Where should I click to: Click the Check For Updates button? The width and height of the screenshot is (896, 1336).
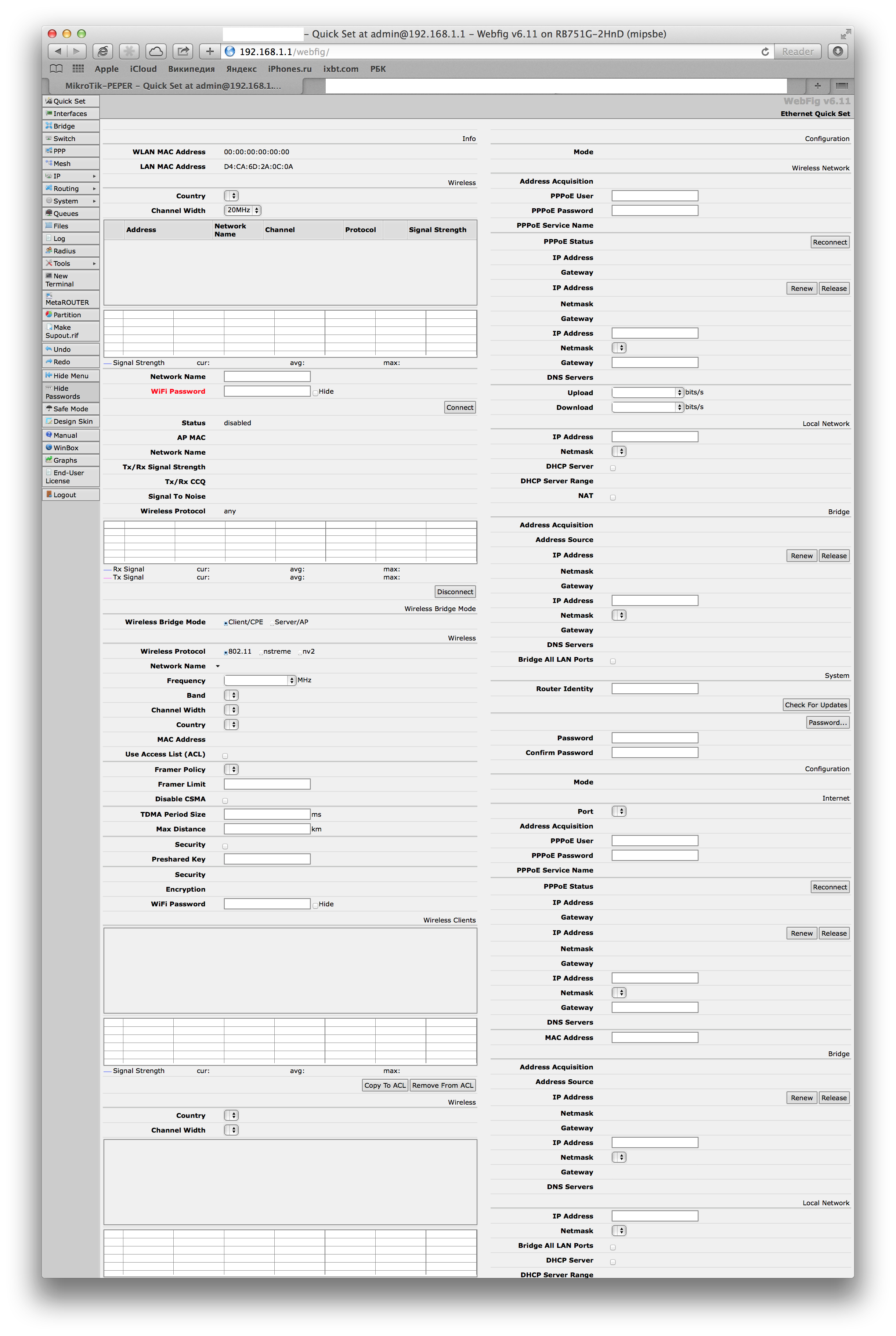[816, 705]
